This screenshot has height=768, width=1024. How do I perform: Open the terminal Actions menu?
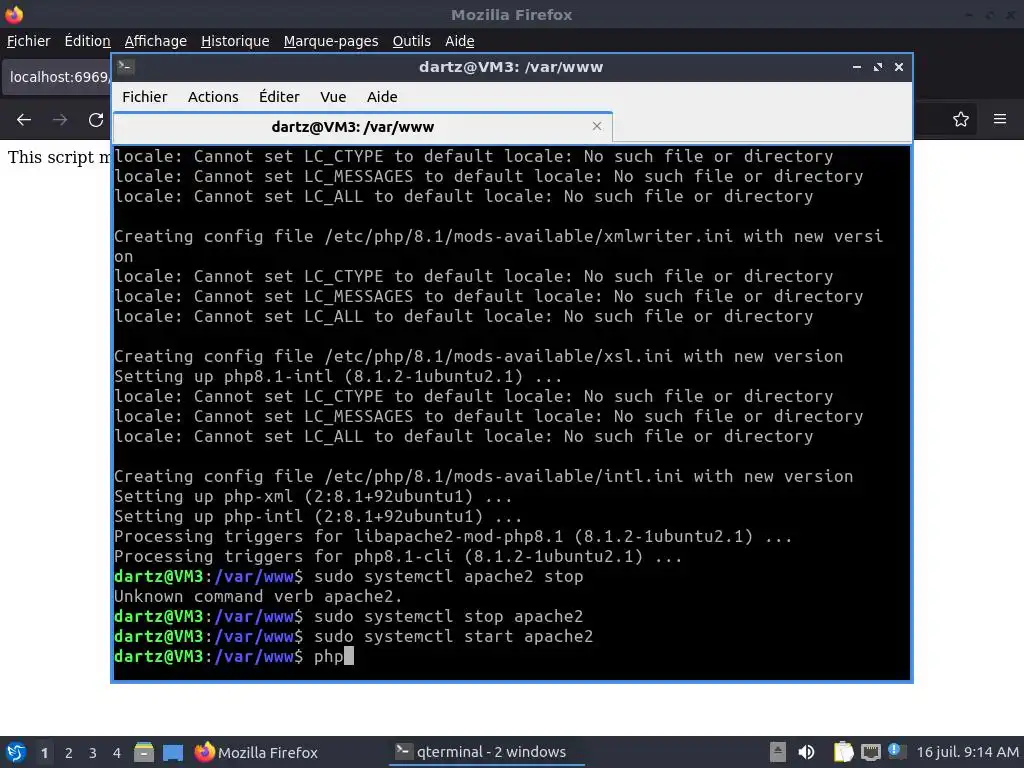coord(213,97)
